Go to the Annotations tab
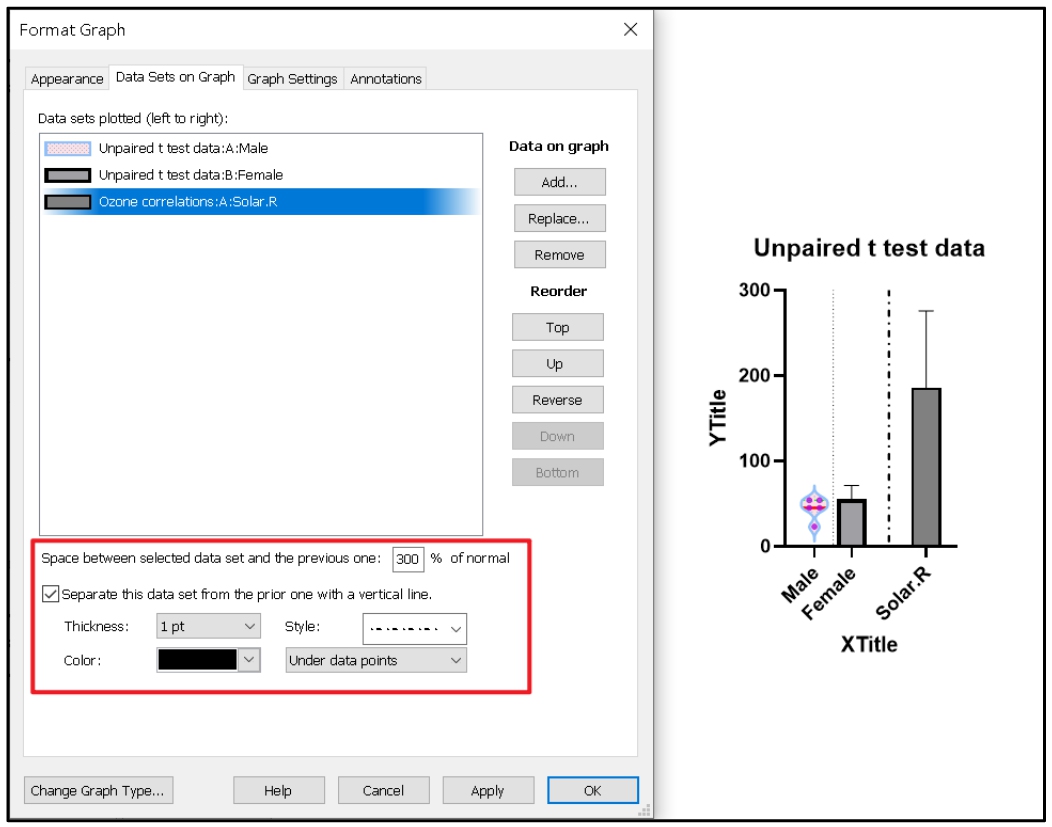1052x827 pixels. coord(386,78)
